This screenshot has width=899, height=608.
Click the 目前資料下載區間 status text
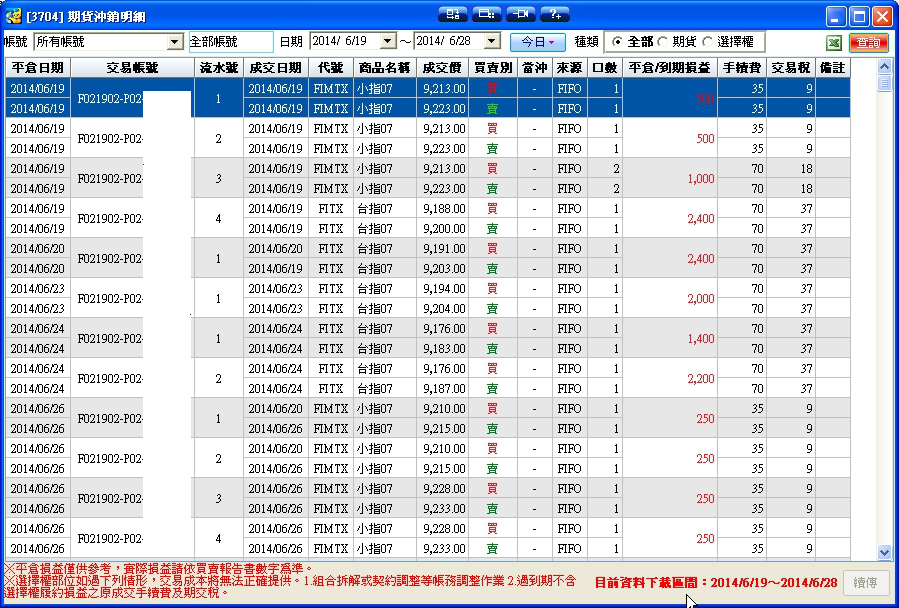pos(716,583)
